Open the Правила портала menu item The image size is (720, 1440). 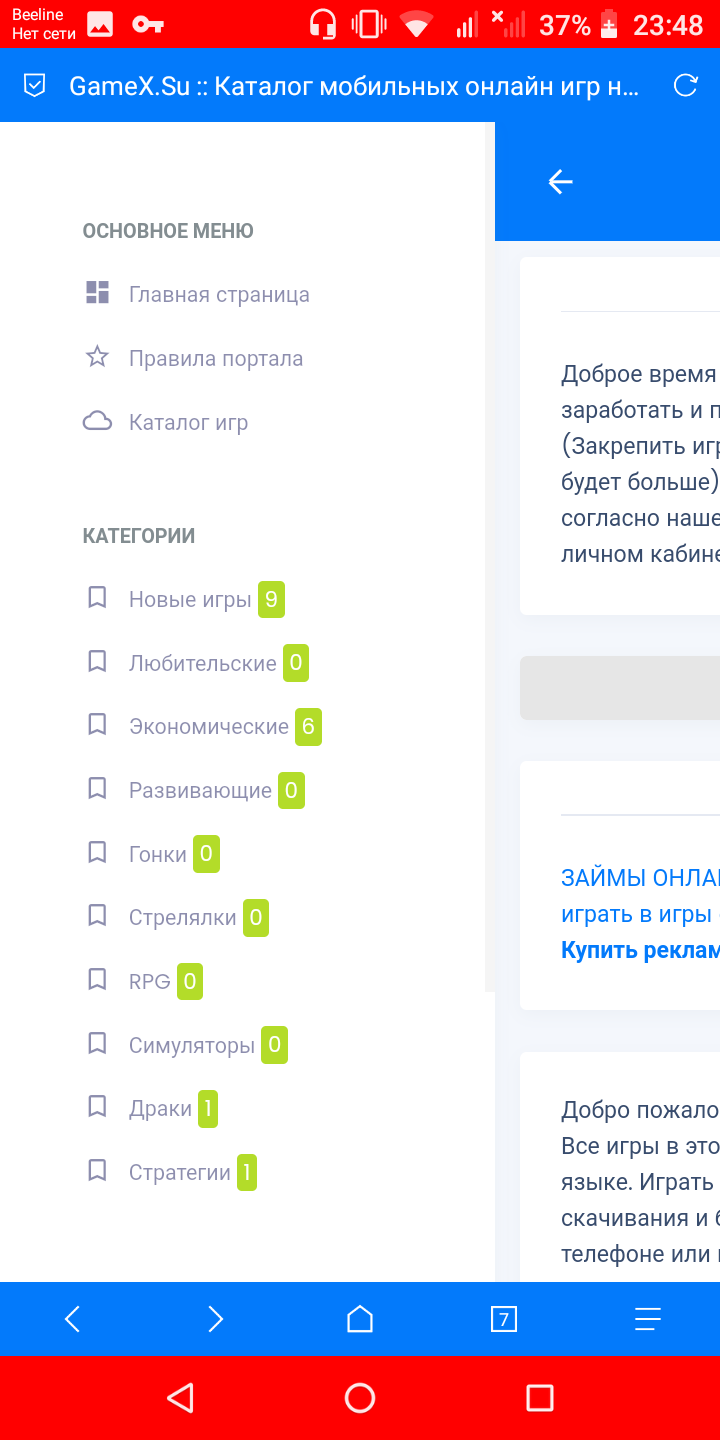coord(215,358)
